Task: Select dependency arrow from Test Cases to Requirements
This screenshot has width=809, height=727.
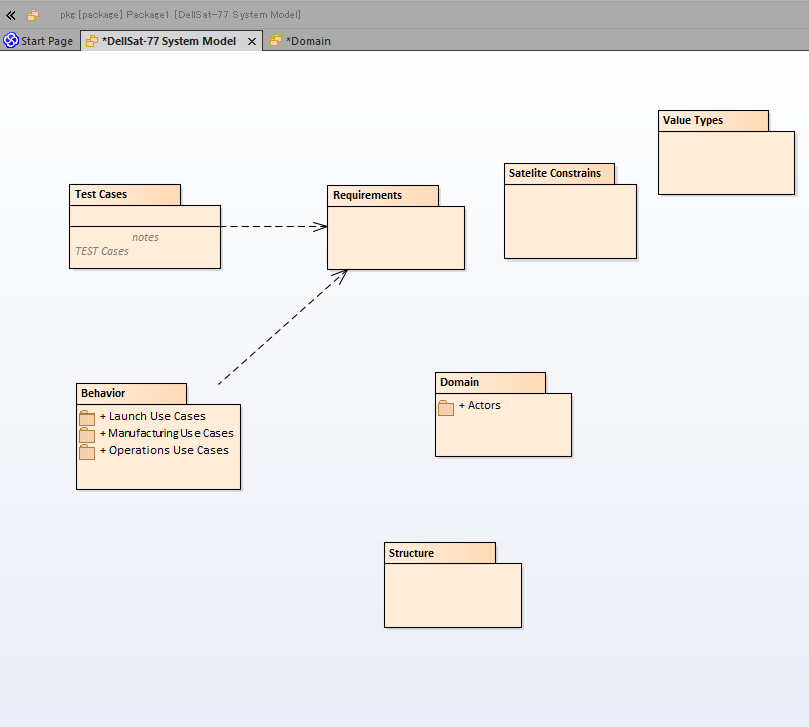Action: (x=273, y=227)
